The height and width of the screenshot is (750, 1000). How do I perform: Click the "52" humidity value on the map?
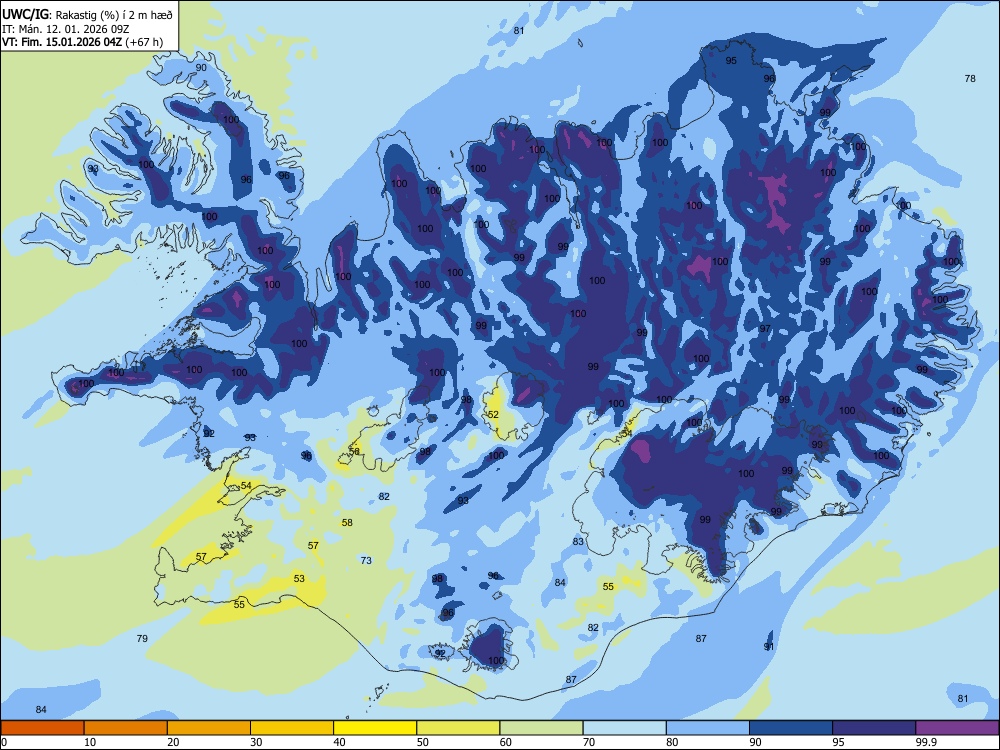coord(493,415)
